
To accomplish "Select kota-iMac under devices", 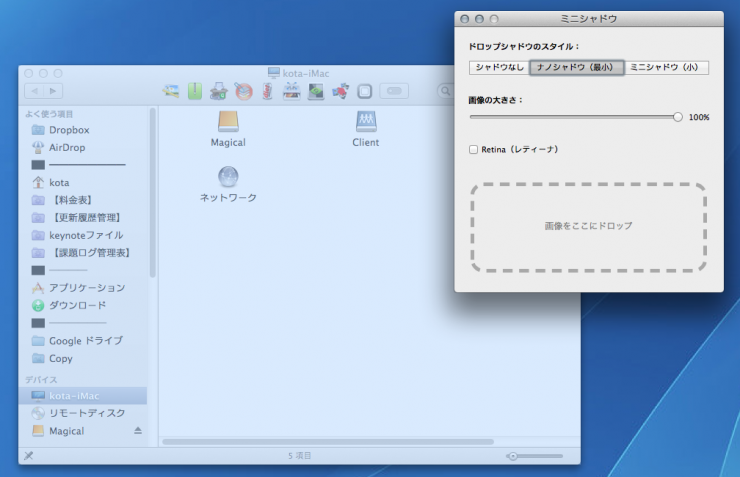I will pyautogui.click(x=83, y=396).
